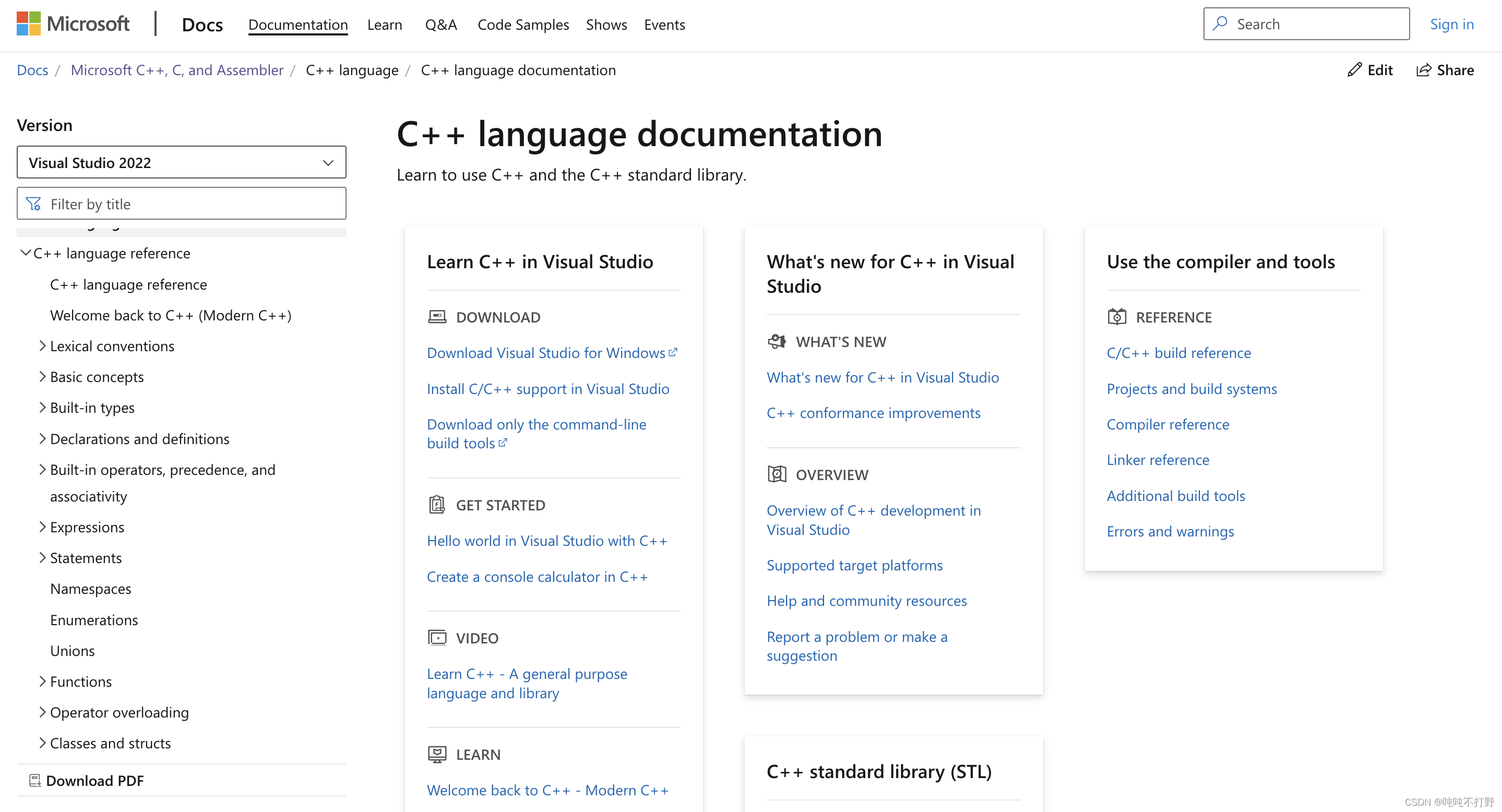Click the Microsoft logo

pyautogui.click(x=73, y=24)
